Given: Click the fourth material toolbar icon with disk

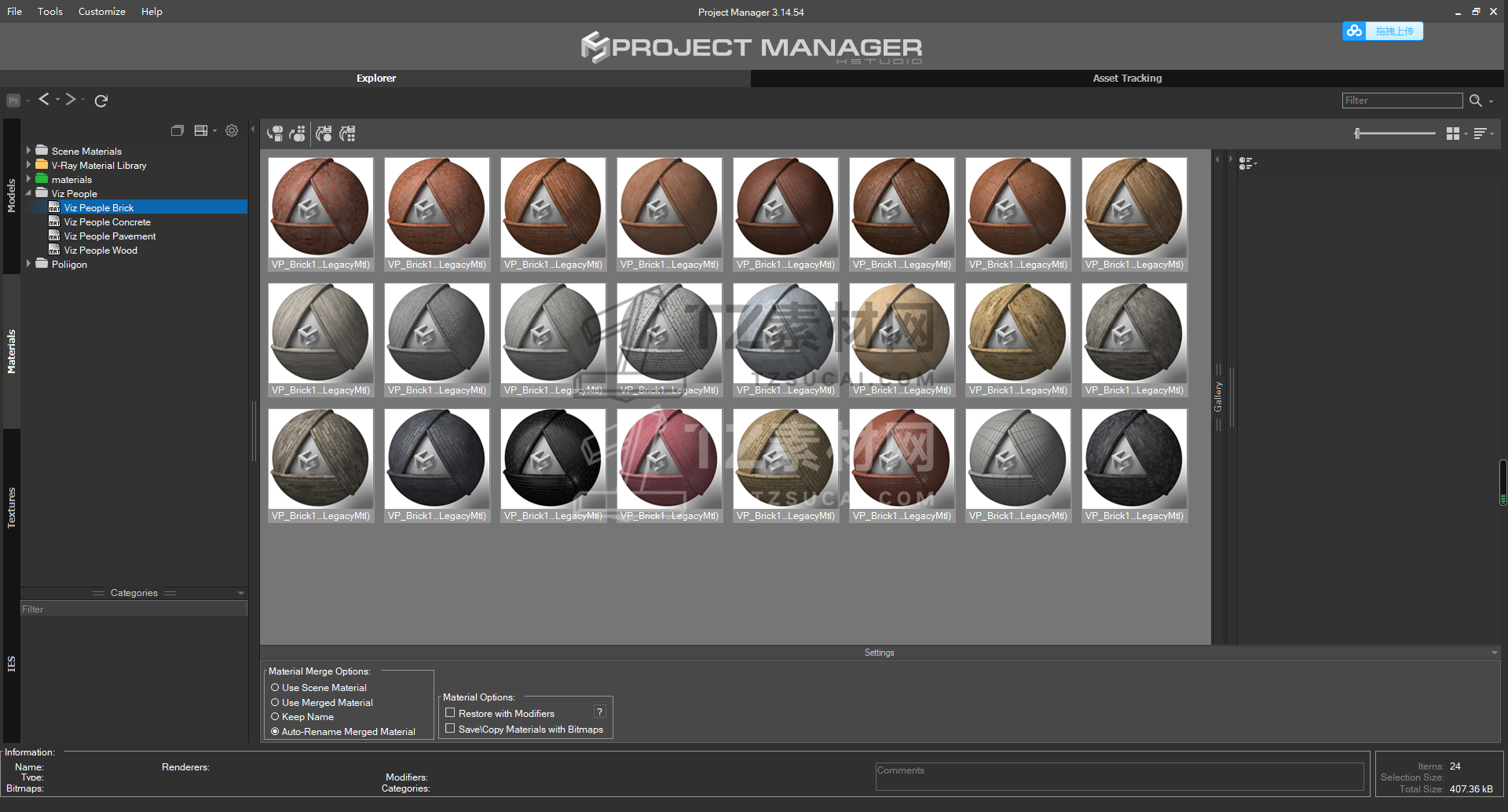Looking at the screenshot, I should [x=347, y=134].
